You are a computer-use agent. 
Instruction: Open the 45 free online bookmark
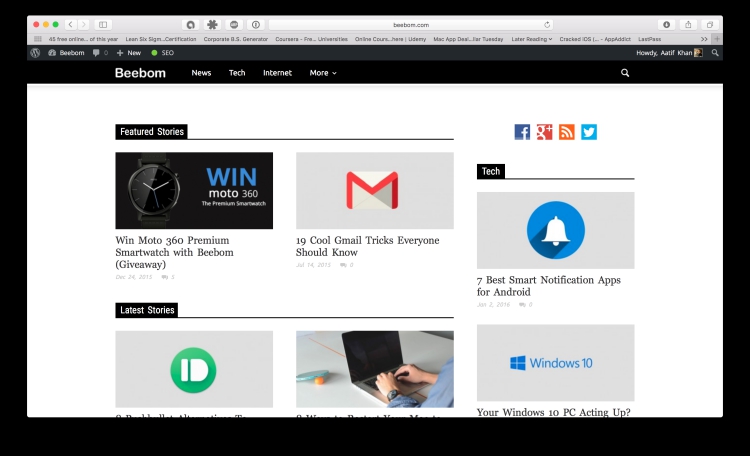[x=83, y=39]
